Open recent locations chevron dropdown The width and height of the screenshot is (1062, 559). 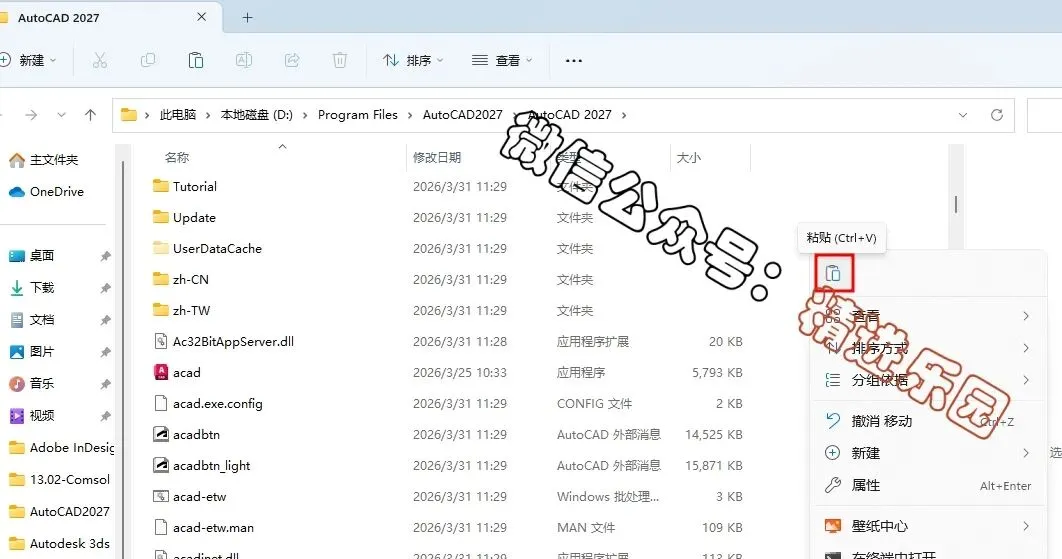point(62,115)
